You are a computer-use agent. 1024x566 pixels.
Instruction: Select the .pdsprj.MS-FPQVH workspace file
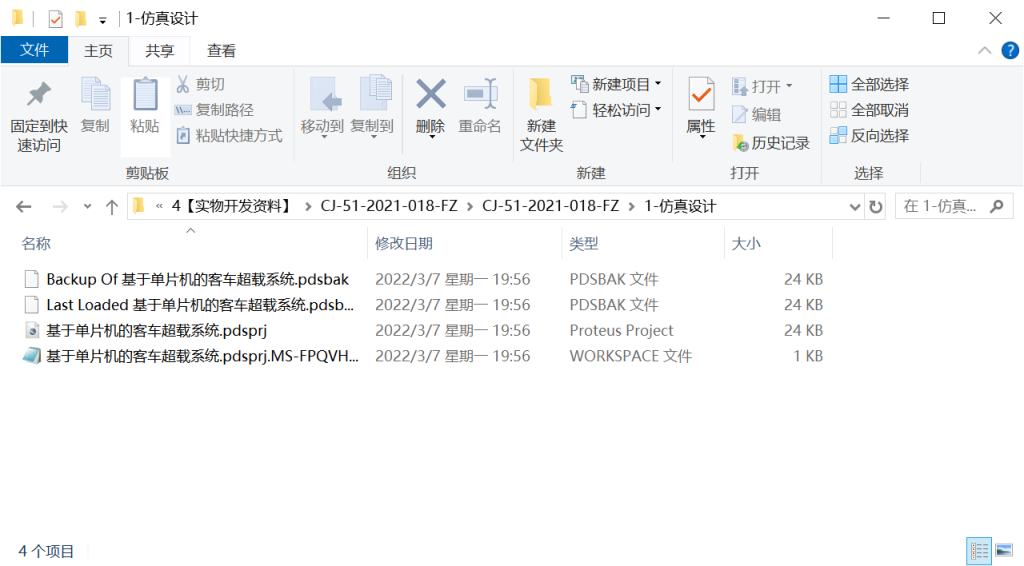[x=202, y=356]
